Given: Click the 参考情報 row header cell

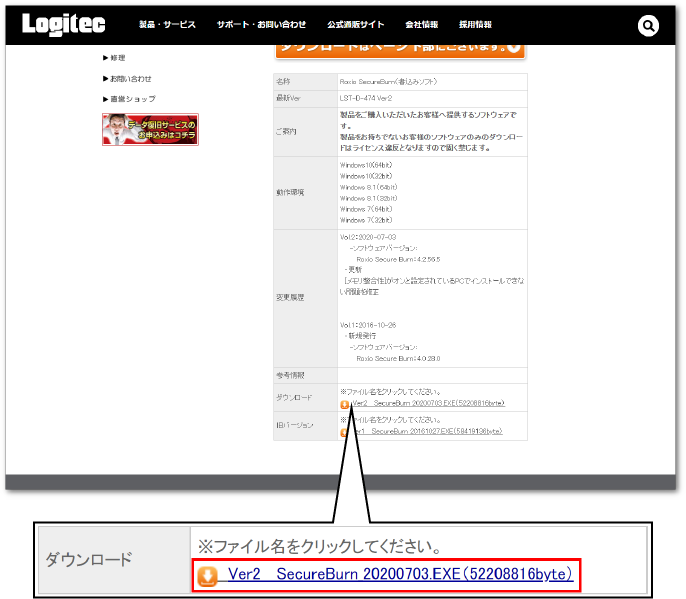Looking at the screenshot, I should coord(305,375).
